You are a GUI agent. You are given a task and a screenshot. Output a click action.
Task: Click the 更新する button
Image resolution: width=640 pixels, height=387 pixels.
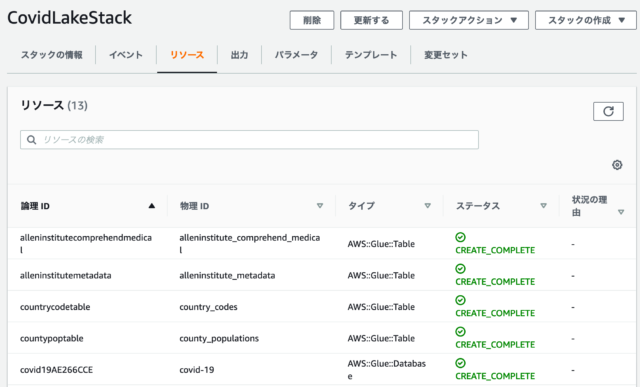coord(371,20)
